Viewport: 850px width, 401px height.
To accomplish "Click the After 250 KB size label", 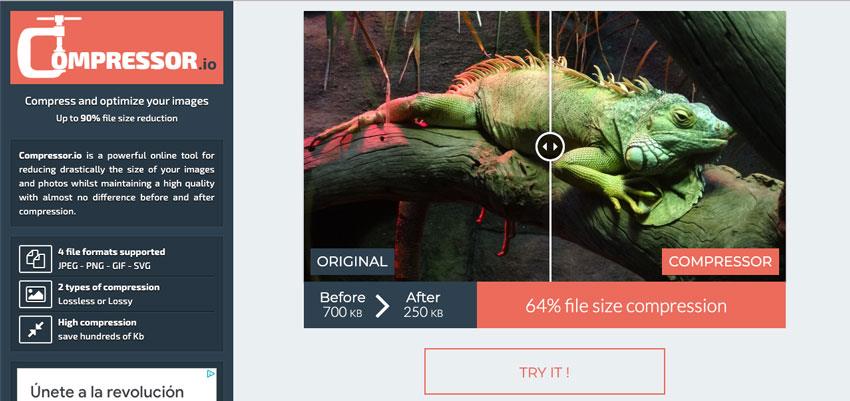I will (423, 305).
